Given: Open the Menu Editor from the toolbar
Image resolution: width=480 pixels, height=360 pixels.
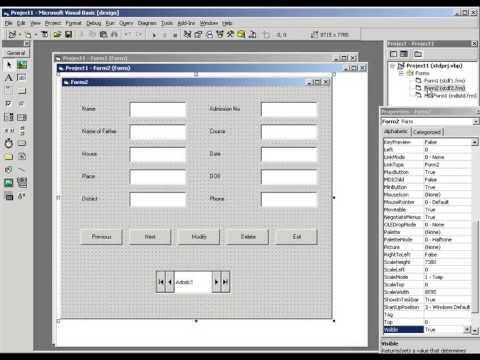Looking at the screenshot, I should [45, 35].
